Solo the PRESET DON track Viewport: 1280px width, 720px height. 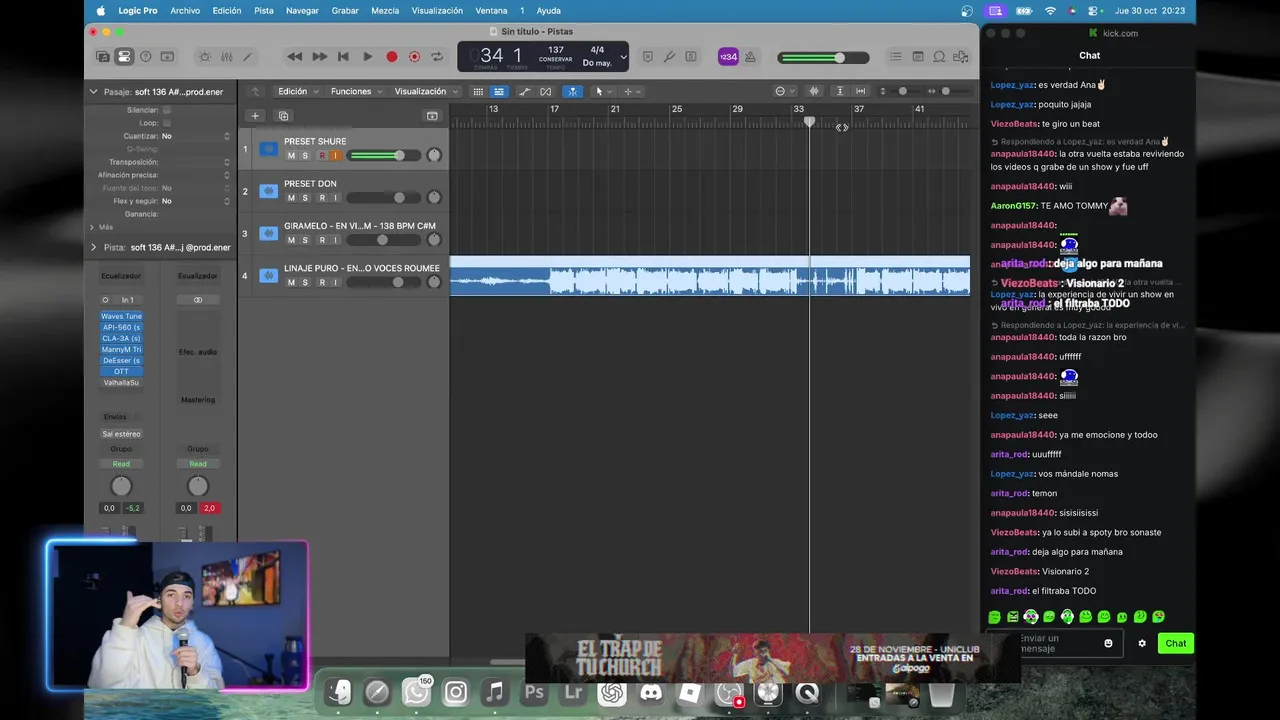305,198
